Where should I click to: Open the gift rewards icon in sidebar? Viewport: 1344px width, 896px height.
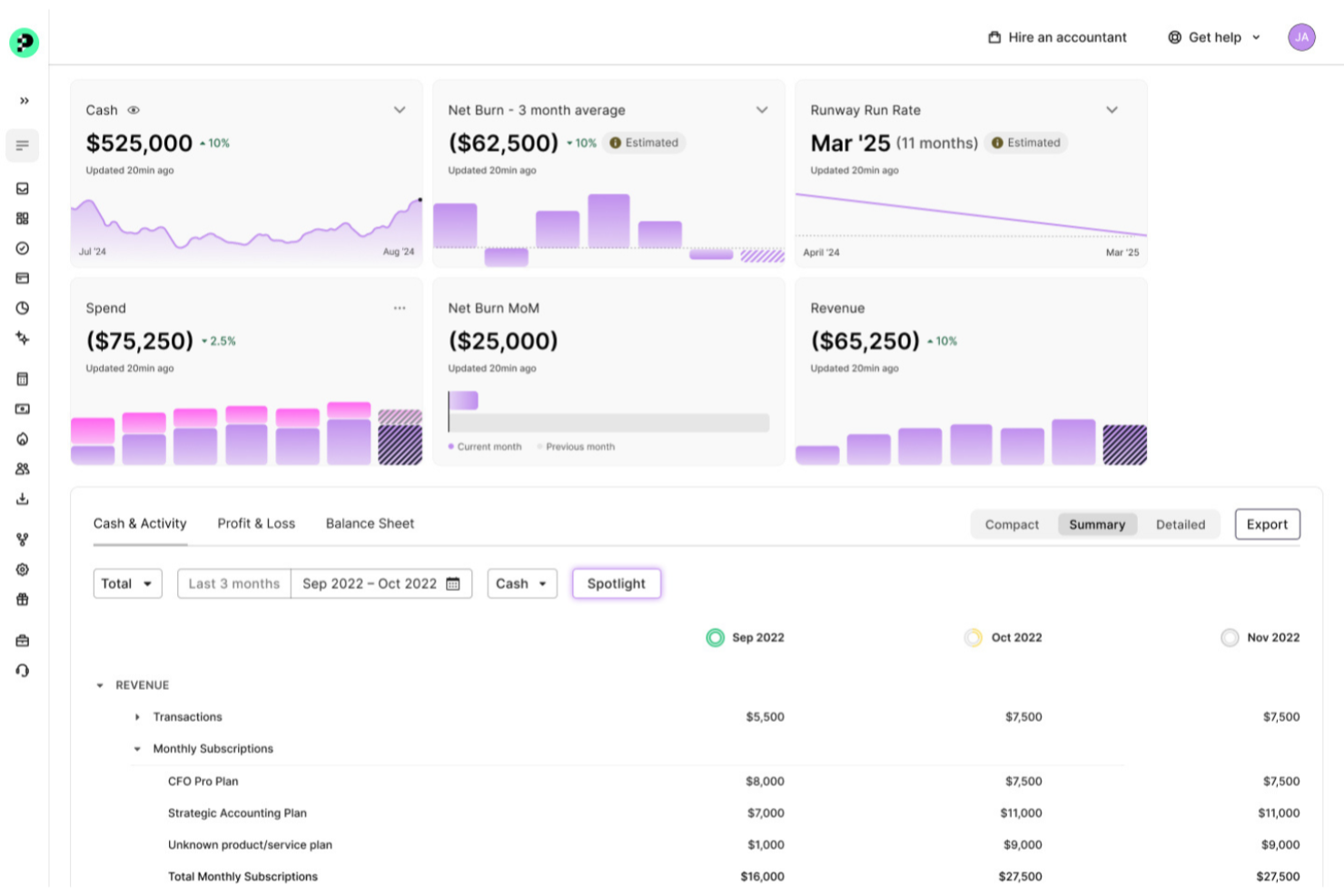[23, 600]
